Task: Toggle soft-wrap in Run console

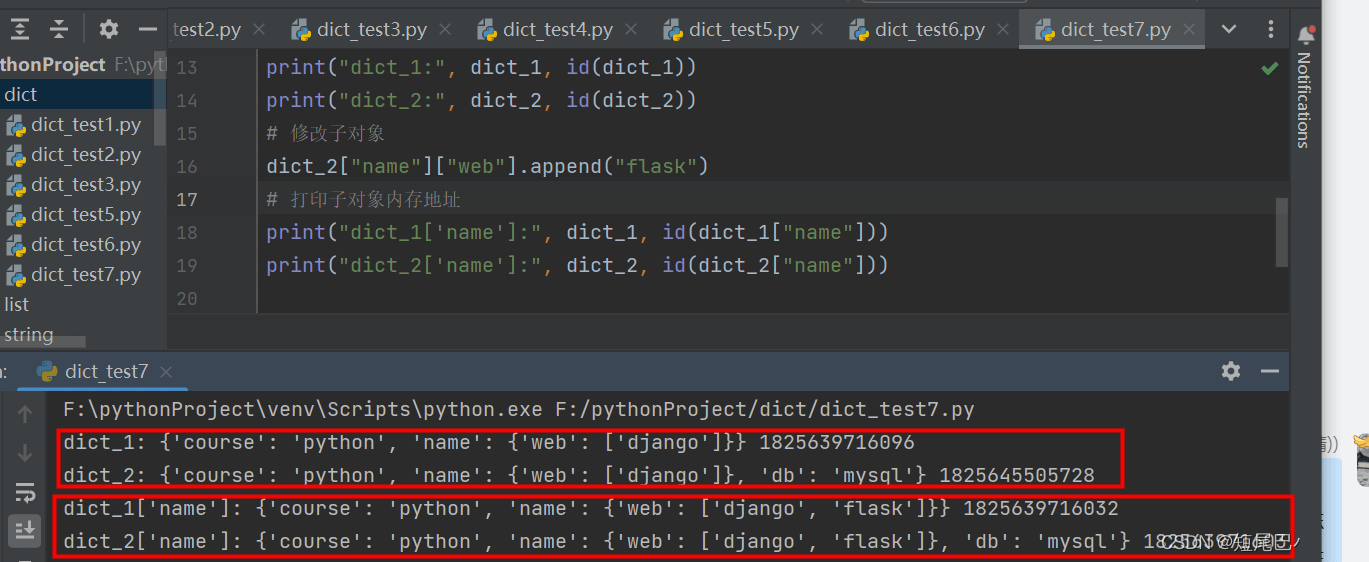Action: 25,492
